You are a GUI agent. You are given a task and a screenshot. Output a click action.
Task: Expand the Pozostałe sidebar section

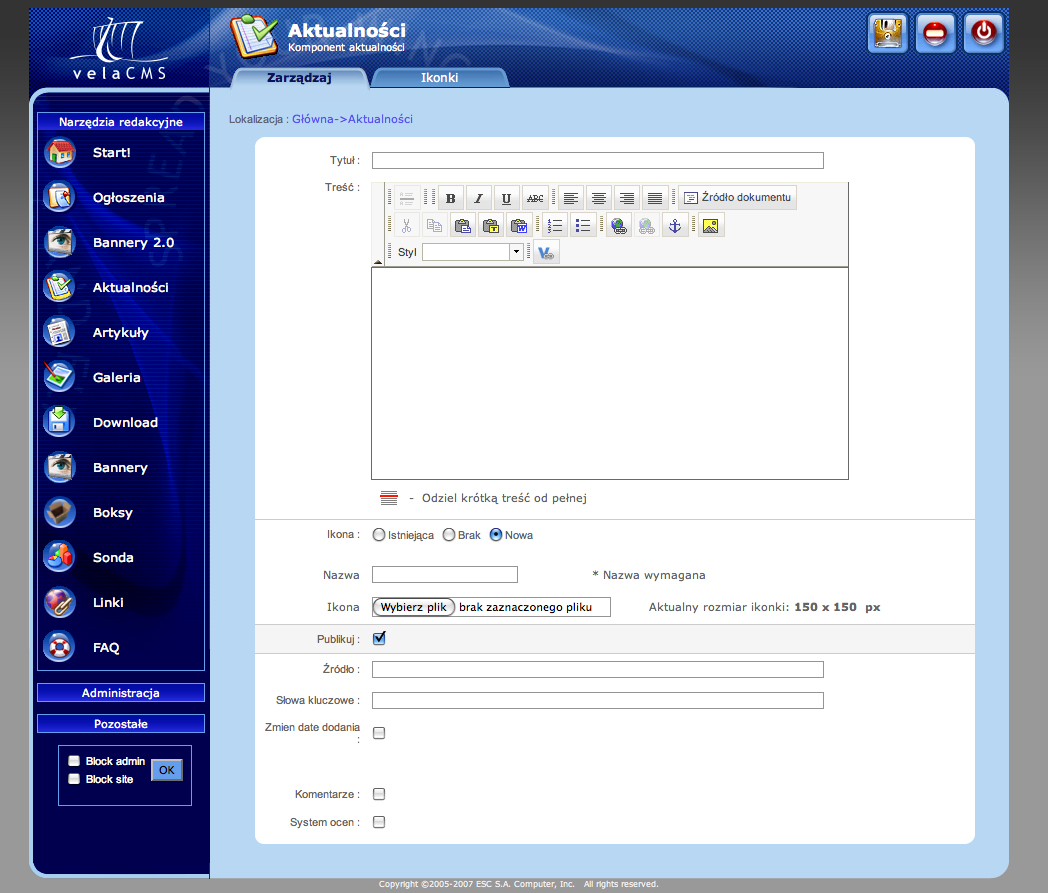click(120, 723)
